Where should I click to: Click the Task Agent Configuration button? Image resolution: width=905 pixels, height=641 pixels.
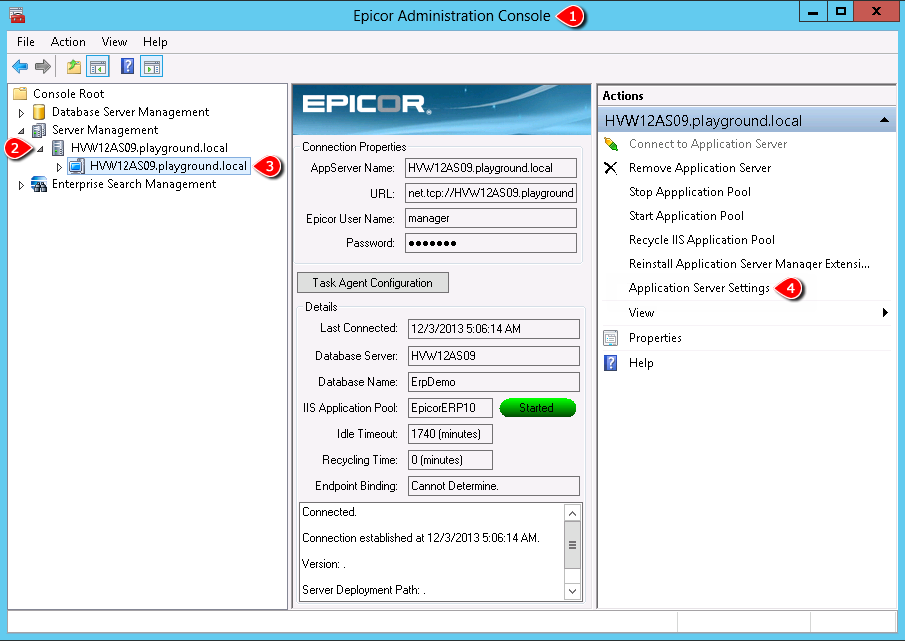pos(373,283)
